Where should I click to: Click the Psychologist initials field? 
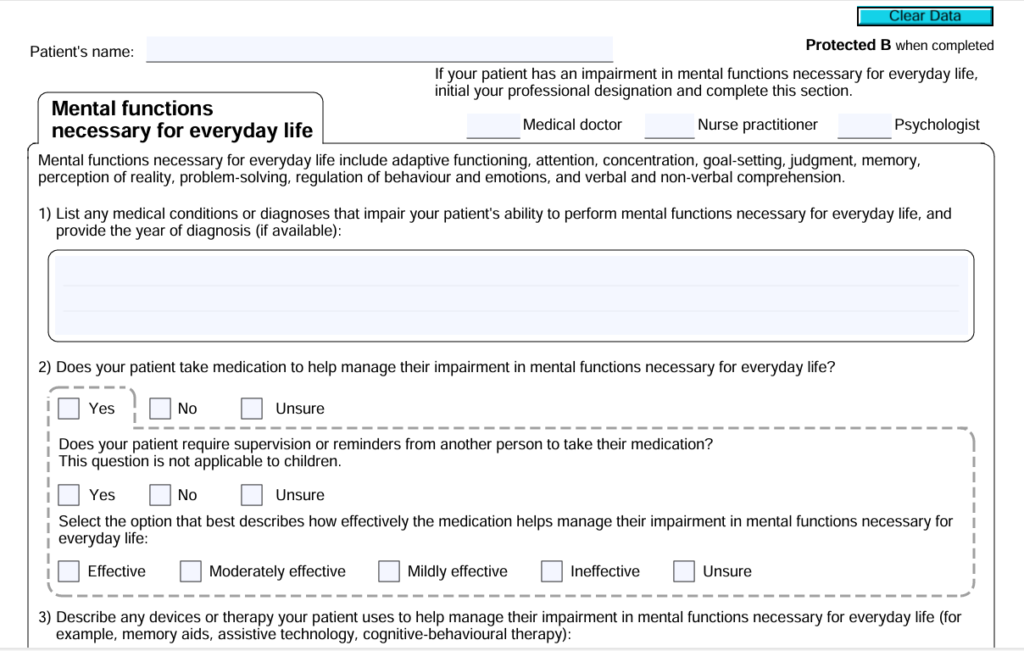(x=864, y=124)
